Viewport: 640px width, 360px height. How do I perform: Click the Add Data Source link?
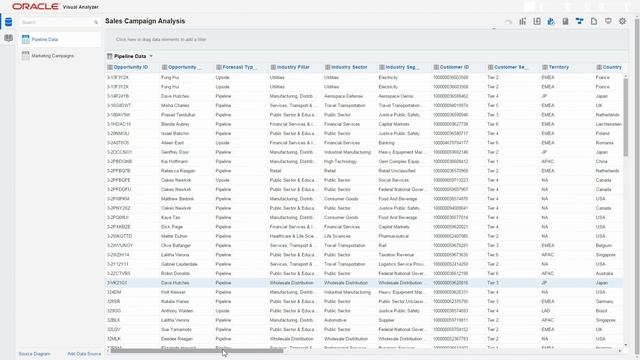(x=84, y=354)
